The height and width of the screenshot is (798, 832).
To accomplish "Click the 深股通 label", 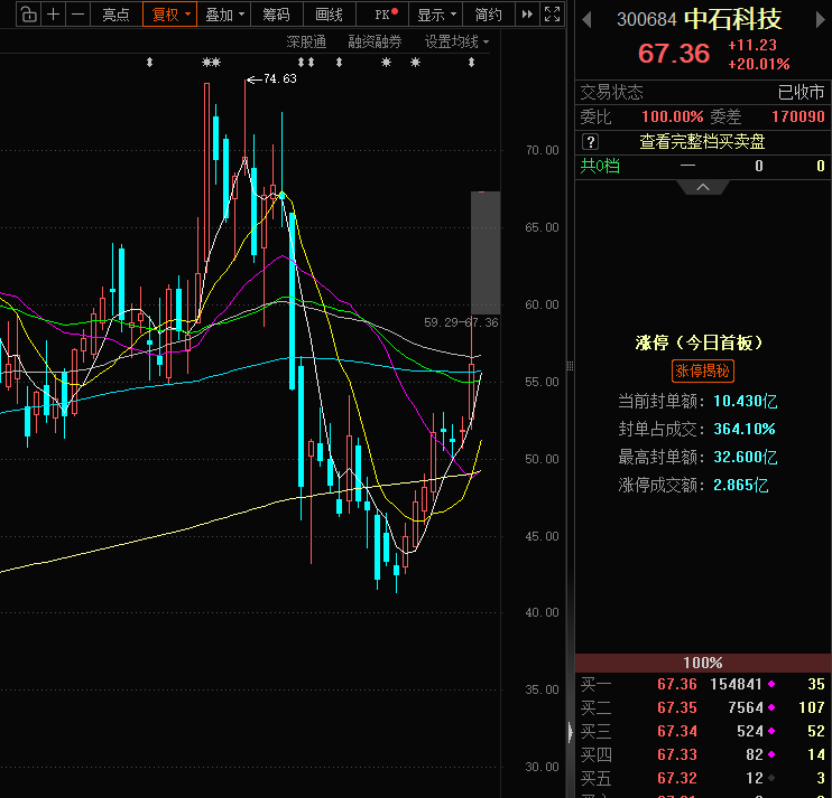I will [306, 42].
